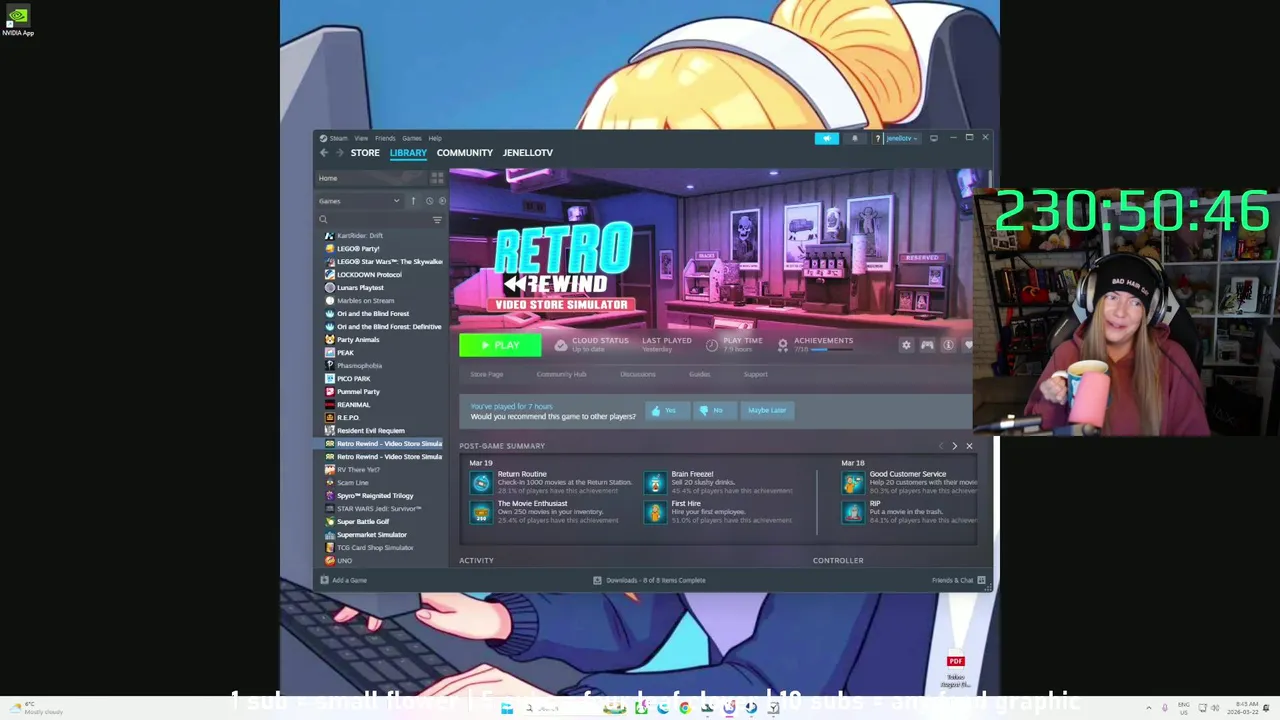Viewport: 1280px width, 720px height.
Task: Open the jenellotv account dropdown
Action: point(901,138)
